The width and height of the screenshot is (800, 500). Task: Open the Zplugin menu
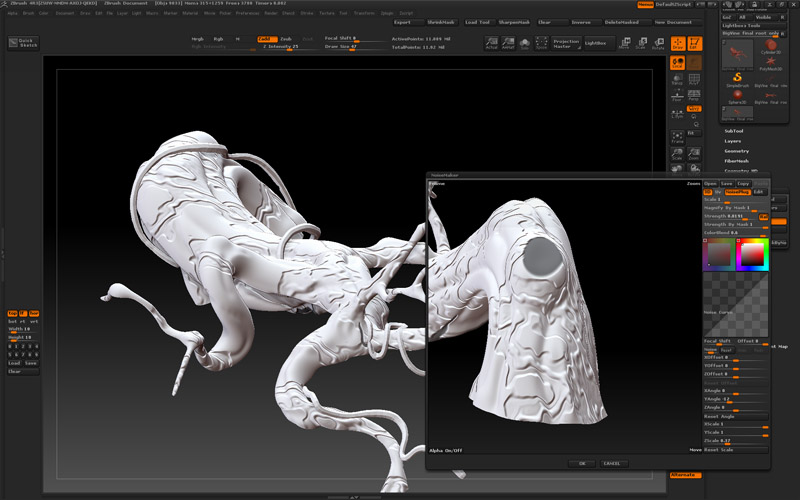pyautogui.click(x=387, y=13)
